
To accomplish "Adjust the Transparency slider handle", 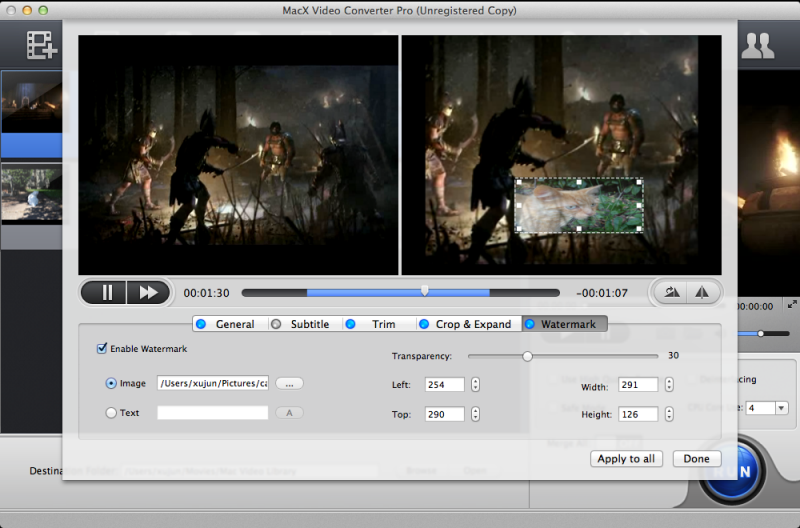I will 528,356.
